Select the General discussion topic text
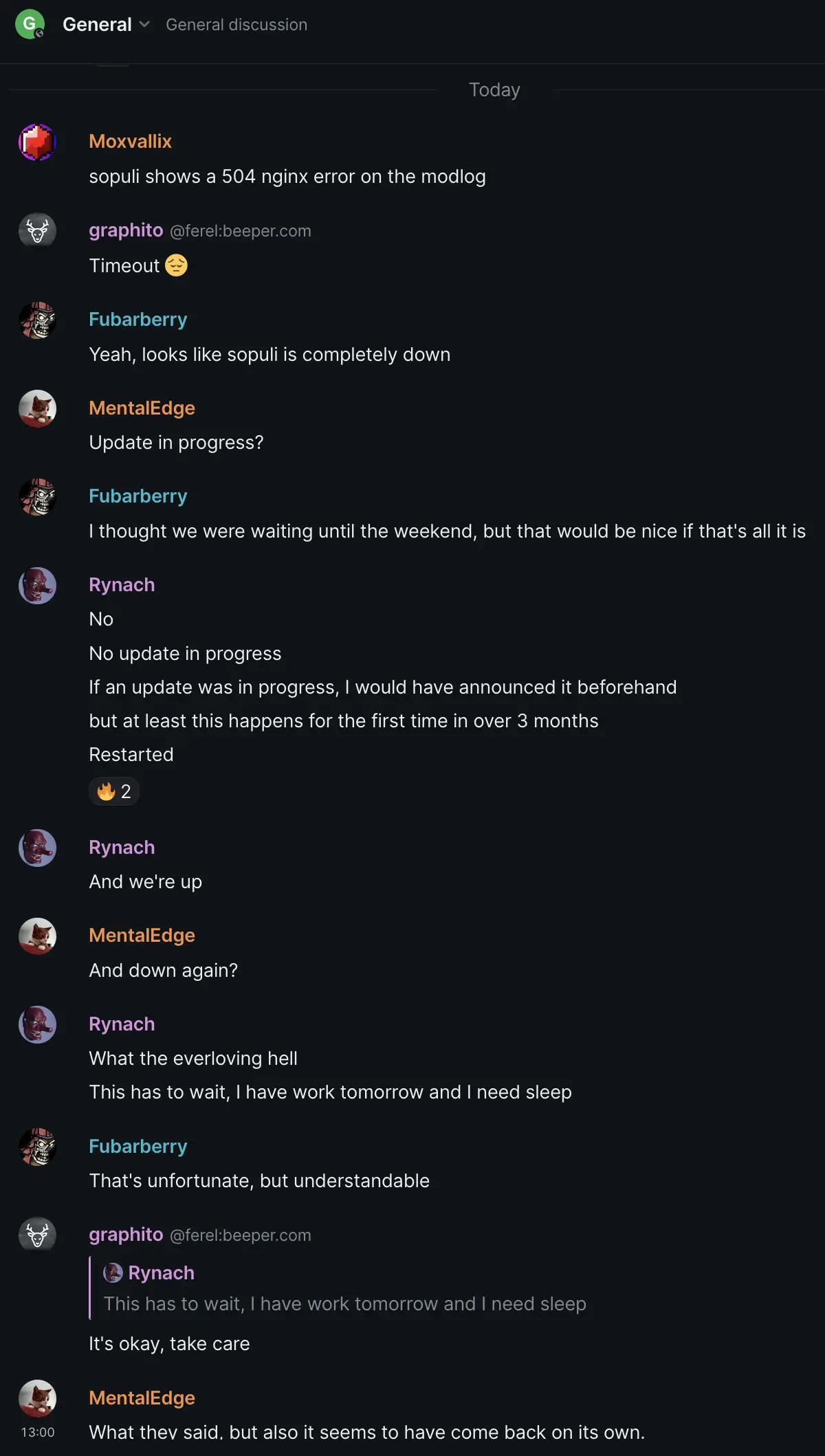 [x=236, y=25]
